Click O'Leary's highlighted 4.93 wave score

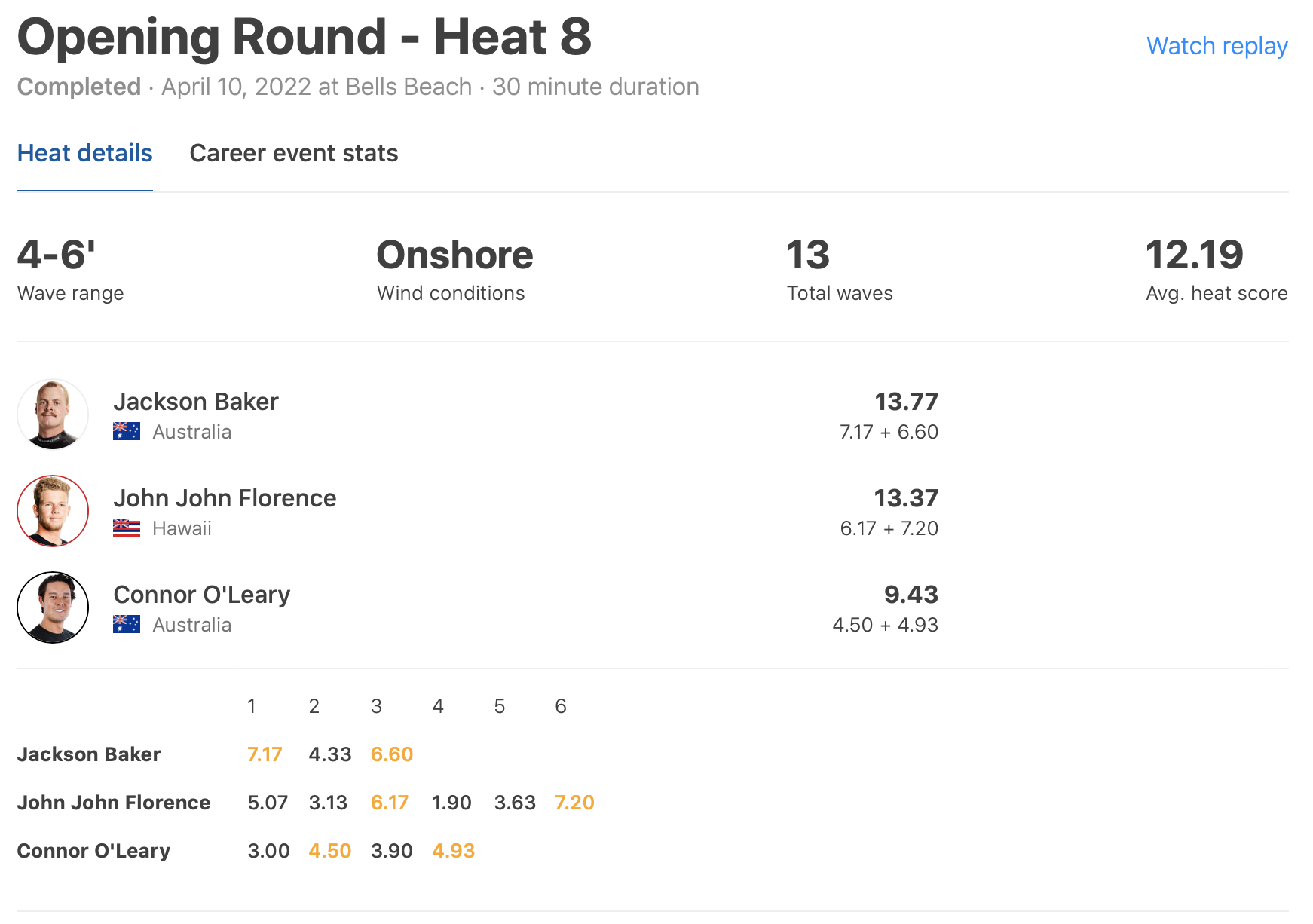pos(453,851)
